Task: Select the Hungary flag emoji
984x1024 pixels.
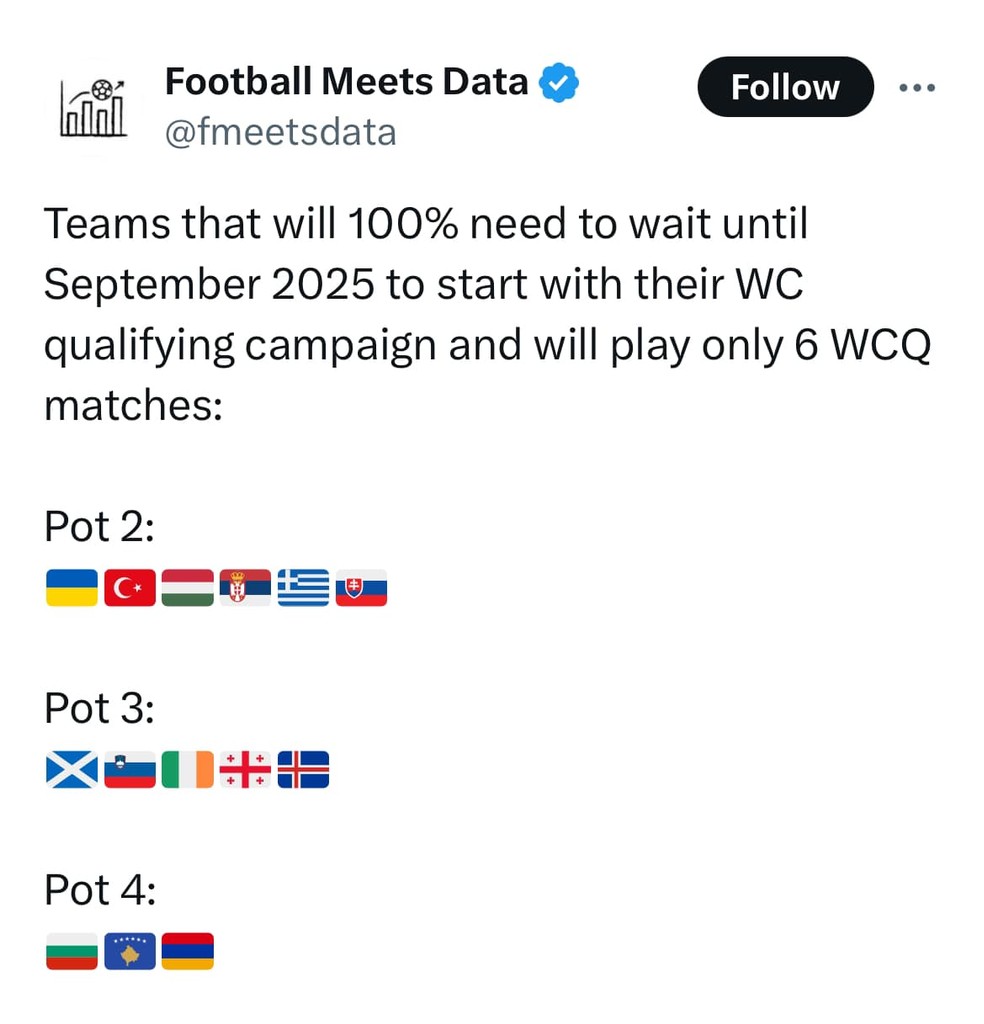Action: (187, 588)
